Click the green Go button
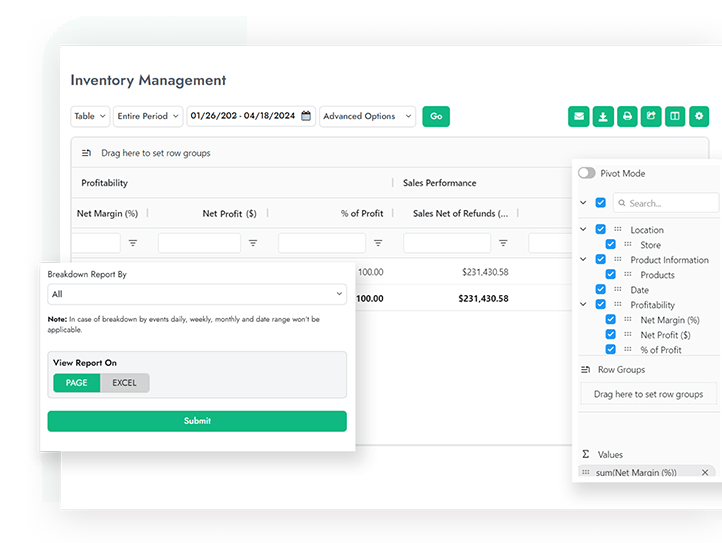 coord(436,116)
